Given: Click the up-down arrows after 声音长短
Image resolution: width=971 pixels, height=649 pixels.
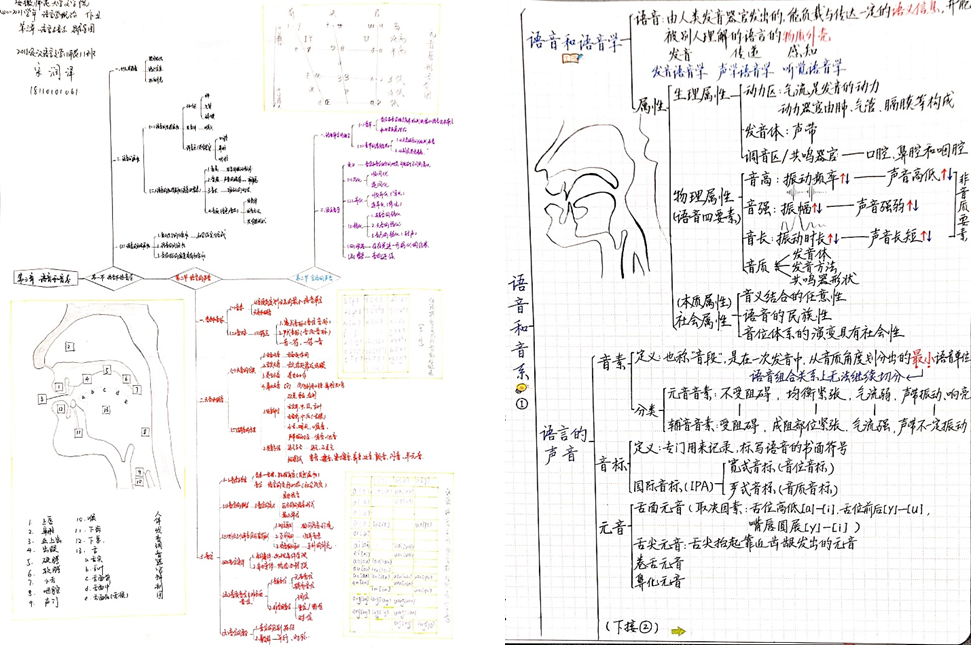Looking at the screenshot, I should (x=925, y=237).
